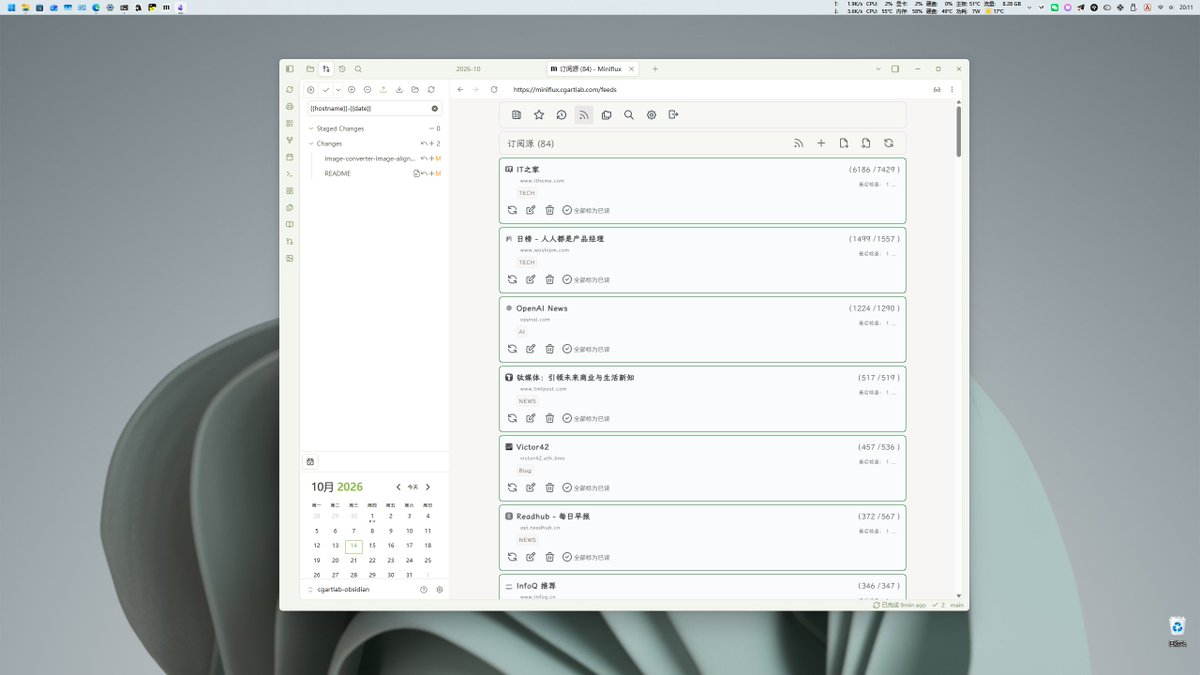Go to next calendar month
The width and height of the screenshot is (1200, 675).
428,487
